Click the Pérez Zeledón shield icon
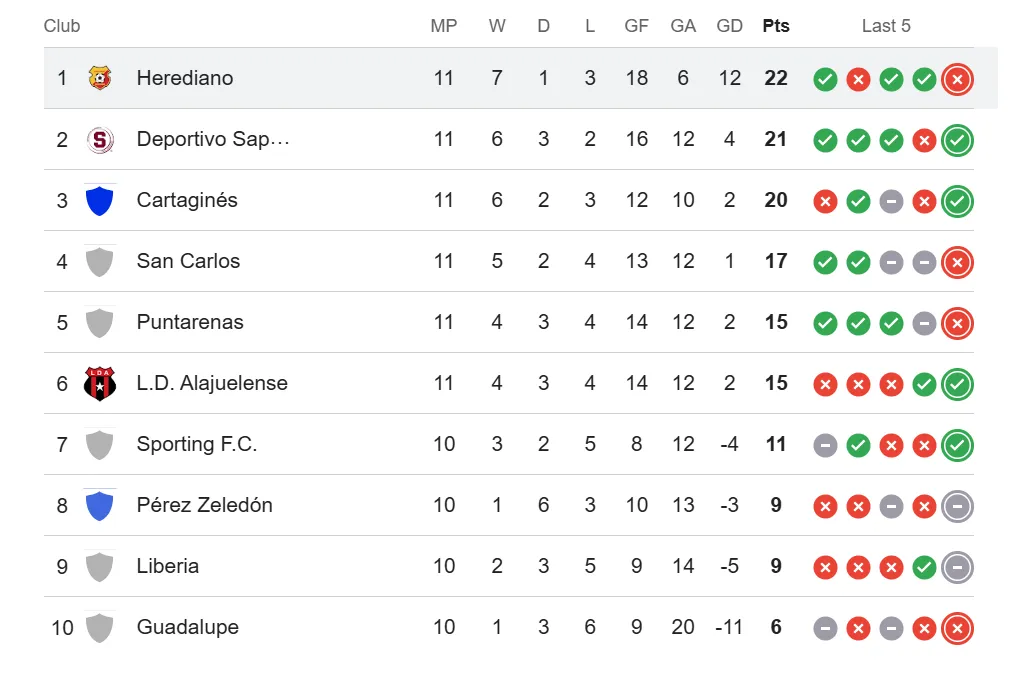 point(99,505)
